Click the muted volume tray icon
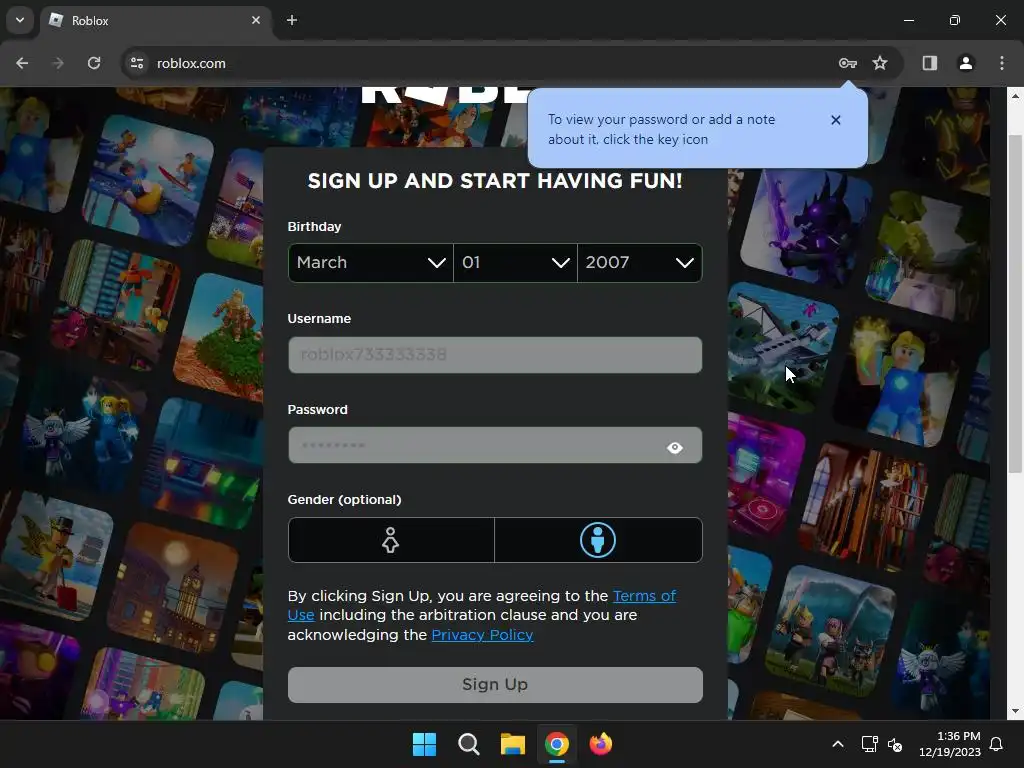The image size is (1024, 768). (895, 744)
